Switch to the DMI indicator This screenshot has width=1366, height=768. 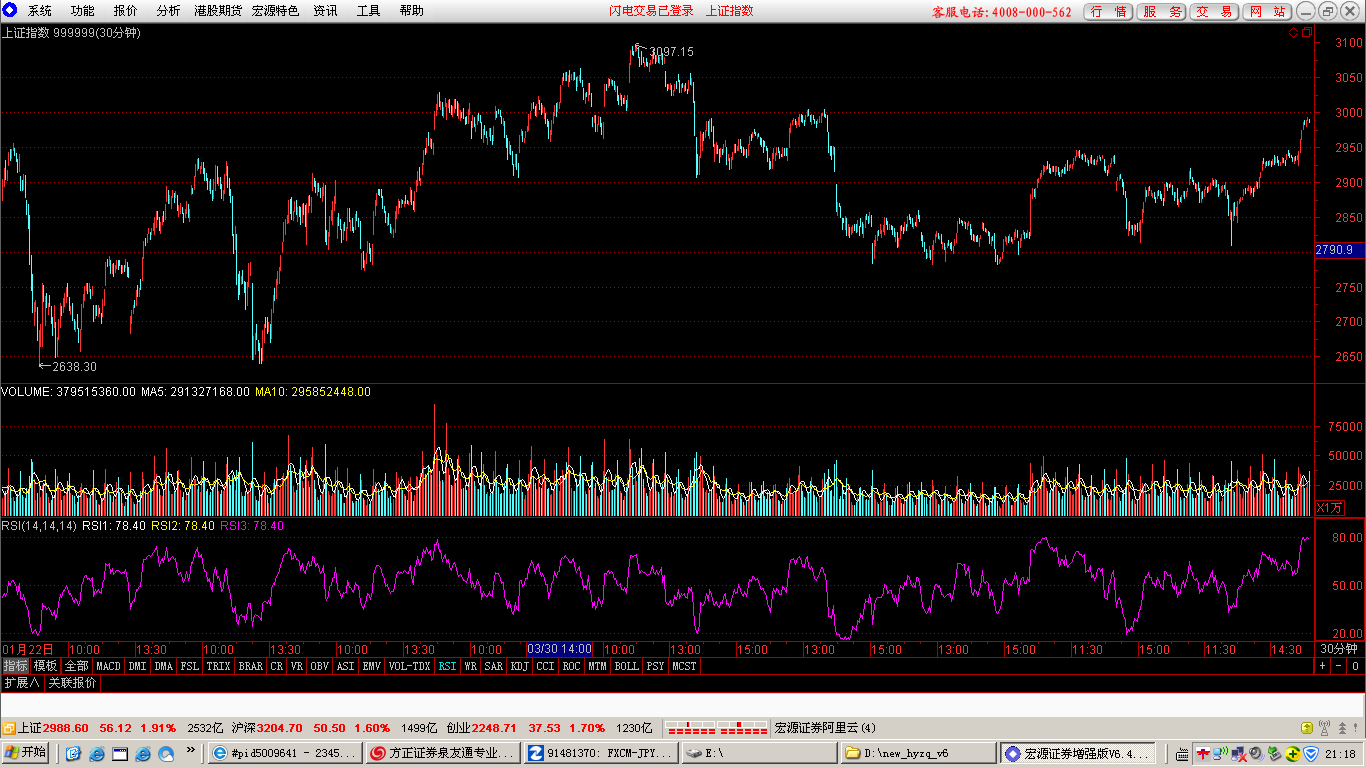137,665
